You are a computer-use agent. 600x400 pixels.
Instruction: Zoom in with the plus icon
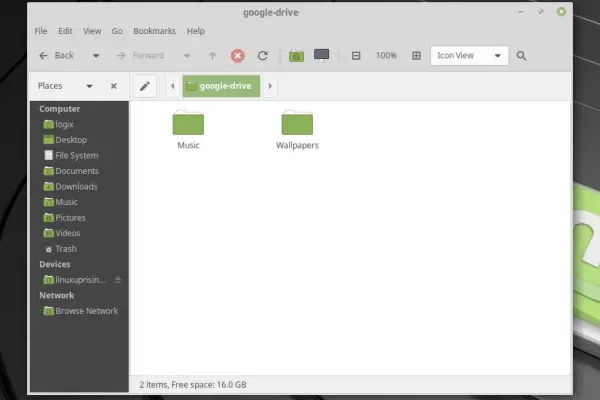[416, 56]
